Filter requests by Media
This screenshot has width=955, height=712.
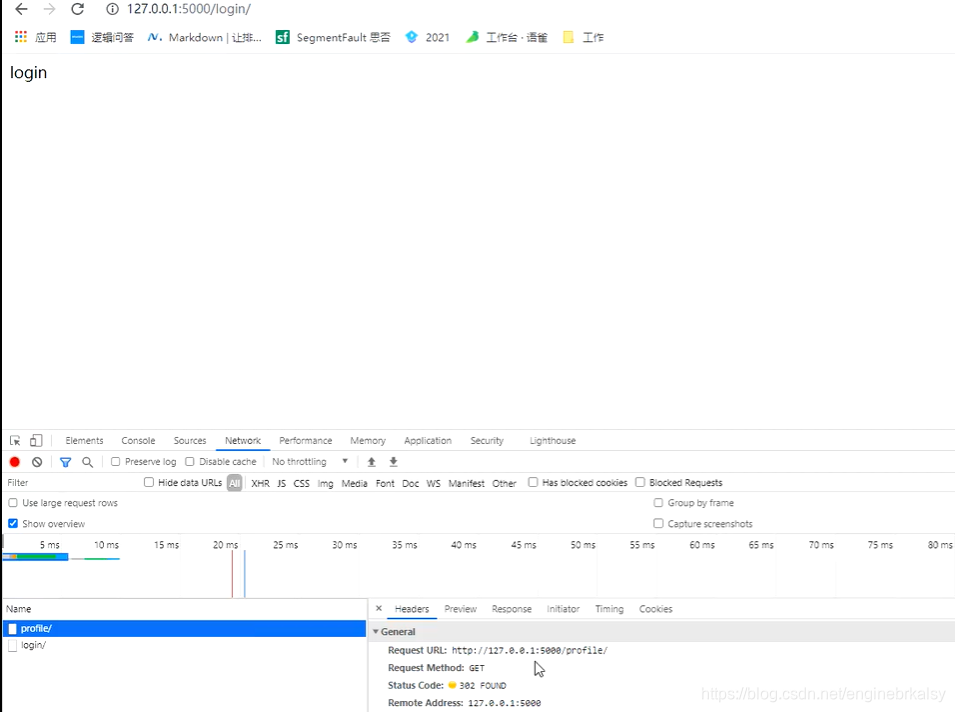354,483
